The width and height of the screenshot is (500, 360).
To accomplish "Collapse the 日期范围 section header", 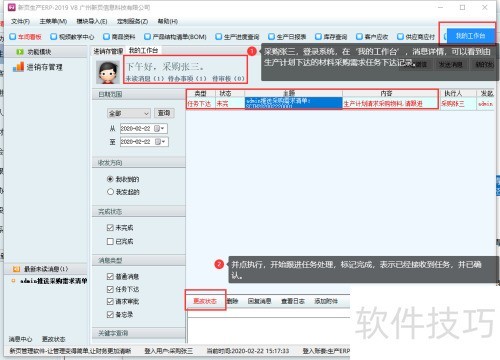I will coord(139,95).
